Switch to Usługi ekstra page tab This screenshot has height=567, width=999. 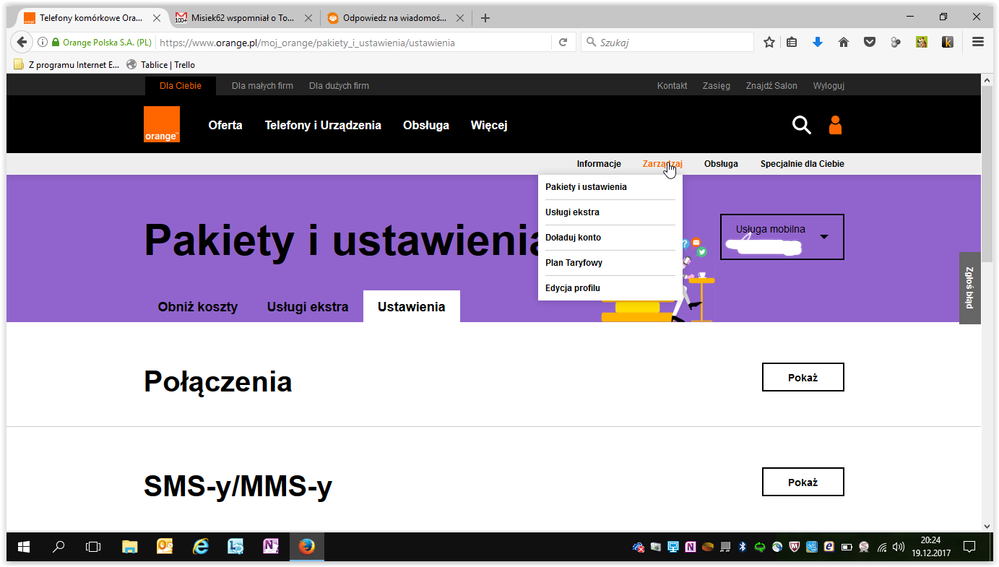(x=308, y=306)
